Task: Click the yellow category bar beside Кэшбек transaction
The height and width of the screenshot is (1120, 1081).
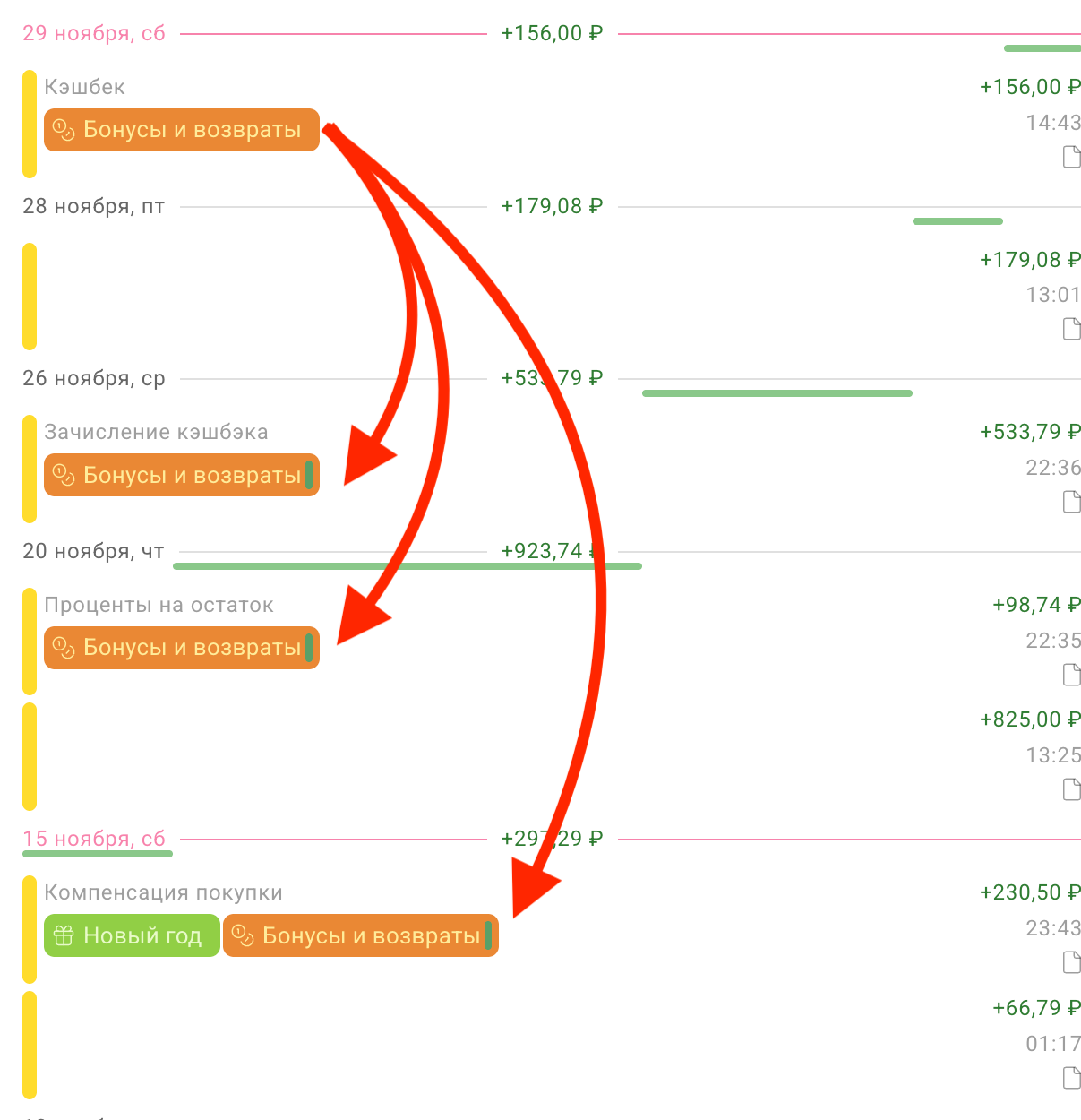Action: coord(30,124)
